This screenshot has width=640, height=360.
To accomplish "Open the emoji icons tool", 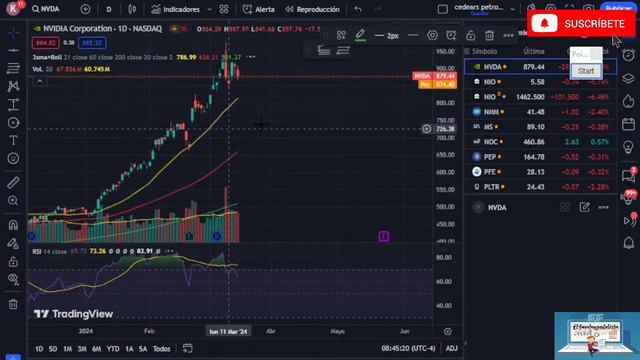I will [x=13, y=158].
